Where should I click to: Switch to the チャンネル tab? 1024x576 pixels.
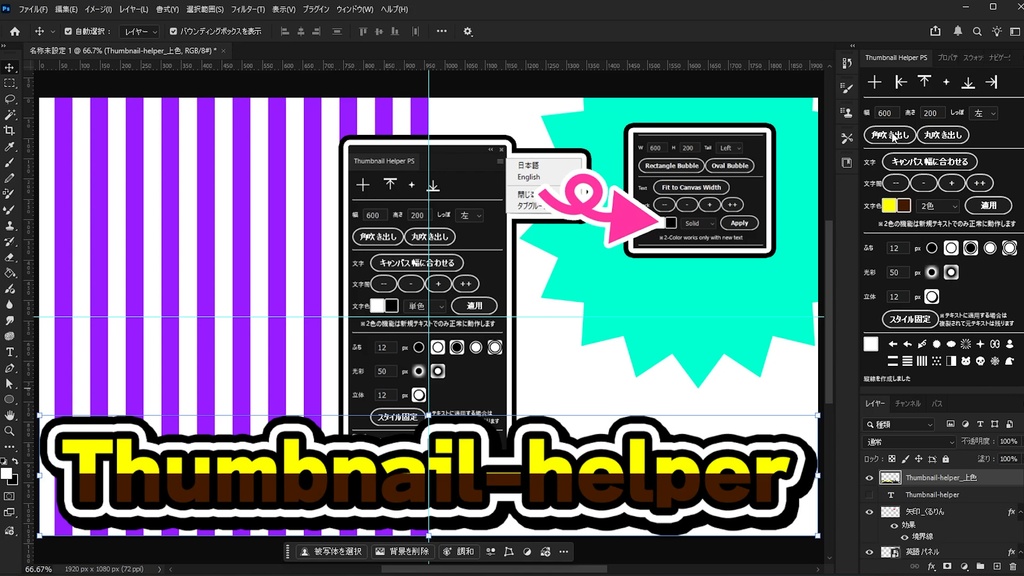(x=908, y=403)
